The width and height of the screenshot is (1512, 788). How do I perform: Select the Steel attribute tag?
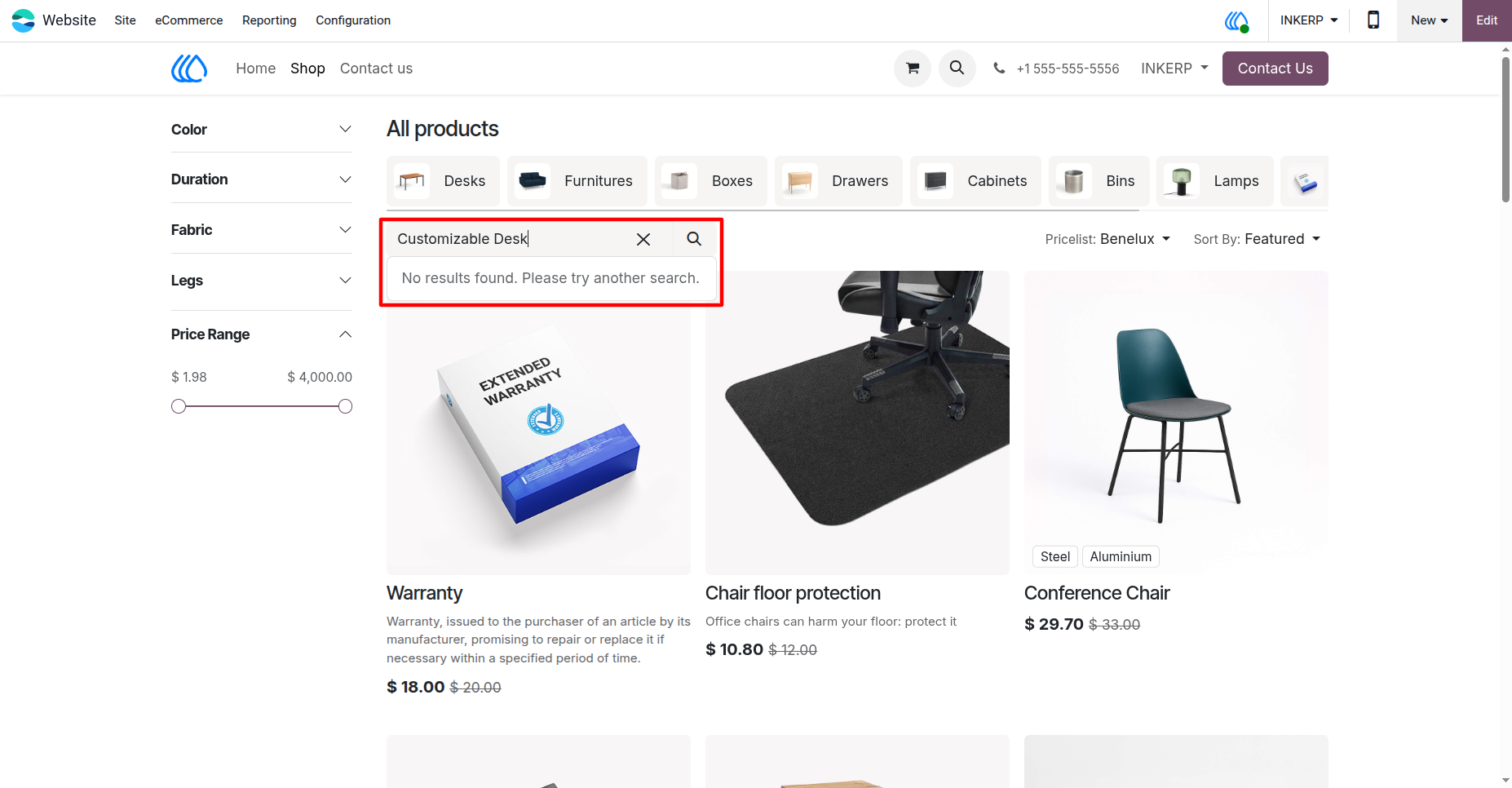click(x=1054, y=556)
